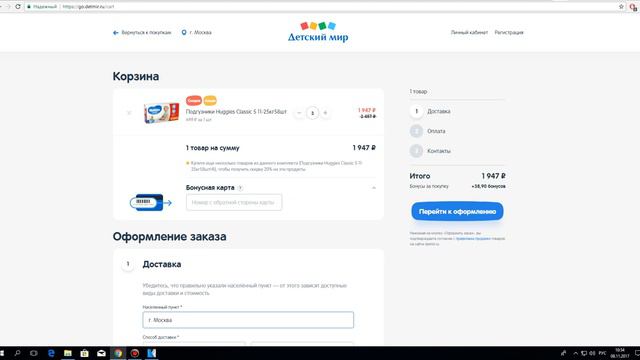Focus the 'Населенный пункт' field with Москва
This screenshot has height=360, width=640.
248,320
